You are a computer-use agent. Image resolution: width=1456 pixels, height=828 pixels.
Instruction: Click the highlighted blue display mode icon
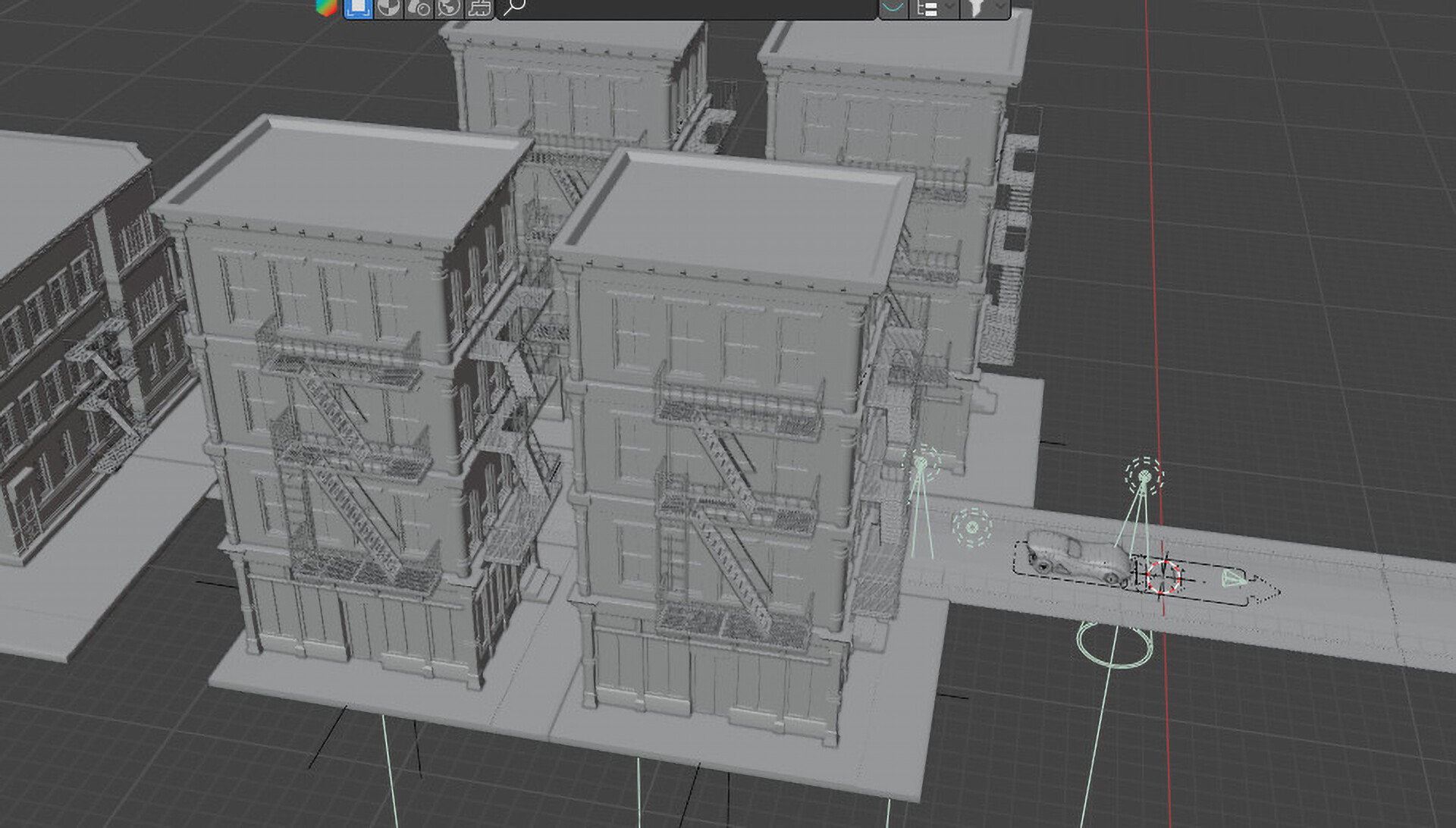[x=357, y=8]
